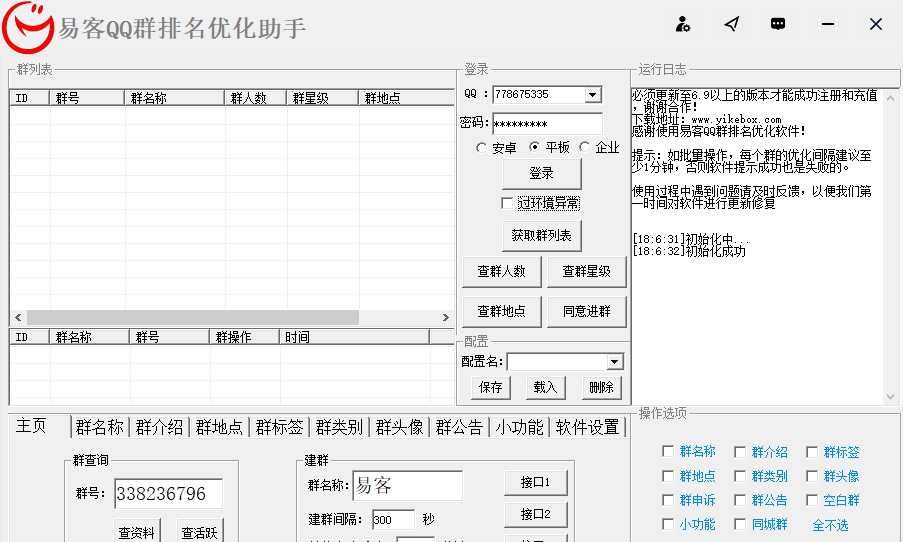This screenshot has height=542, width=903.
Task: Enable the 群头像 operation checkbox
Action: click(812, 476)
